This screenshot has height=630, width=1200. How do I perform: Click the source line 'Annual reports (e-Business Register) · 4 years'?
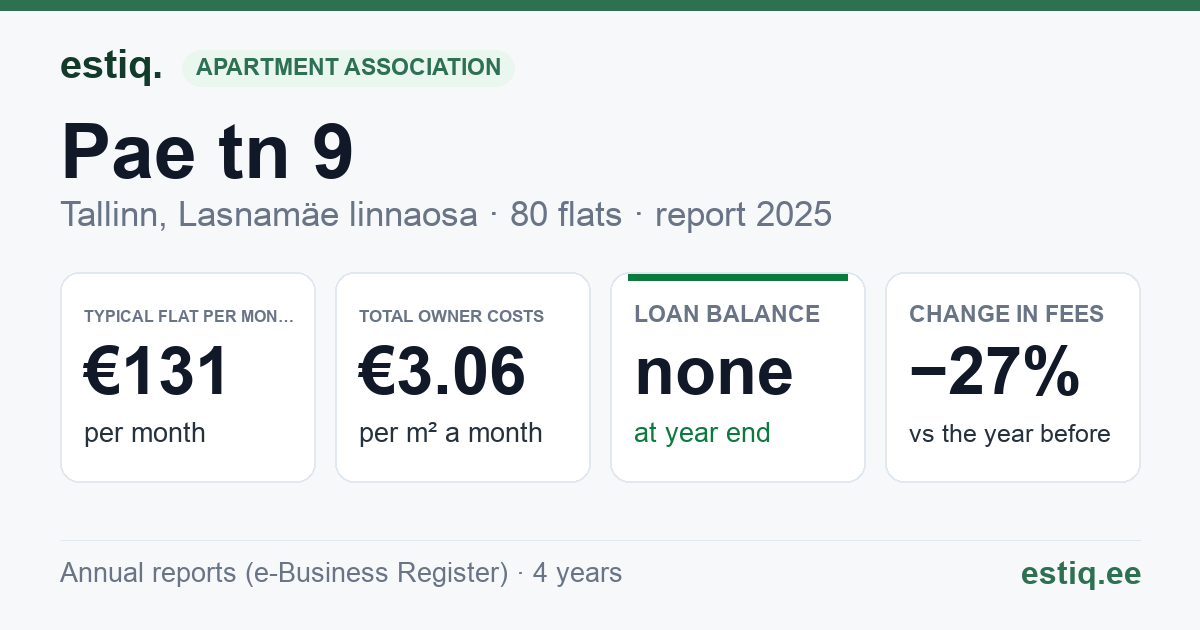coord(341,573)
